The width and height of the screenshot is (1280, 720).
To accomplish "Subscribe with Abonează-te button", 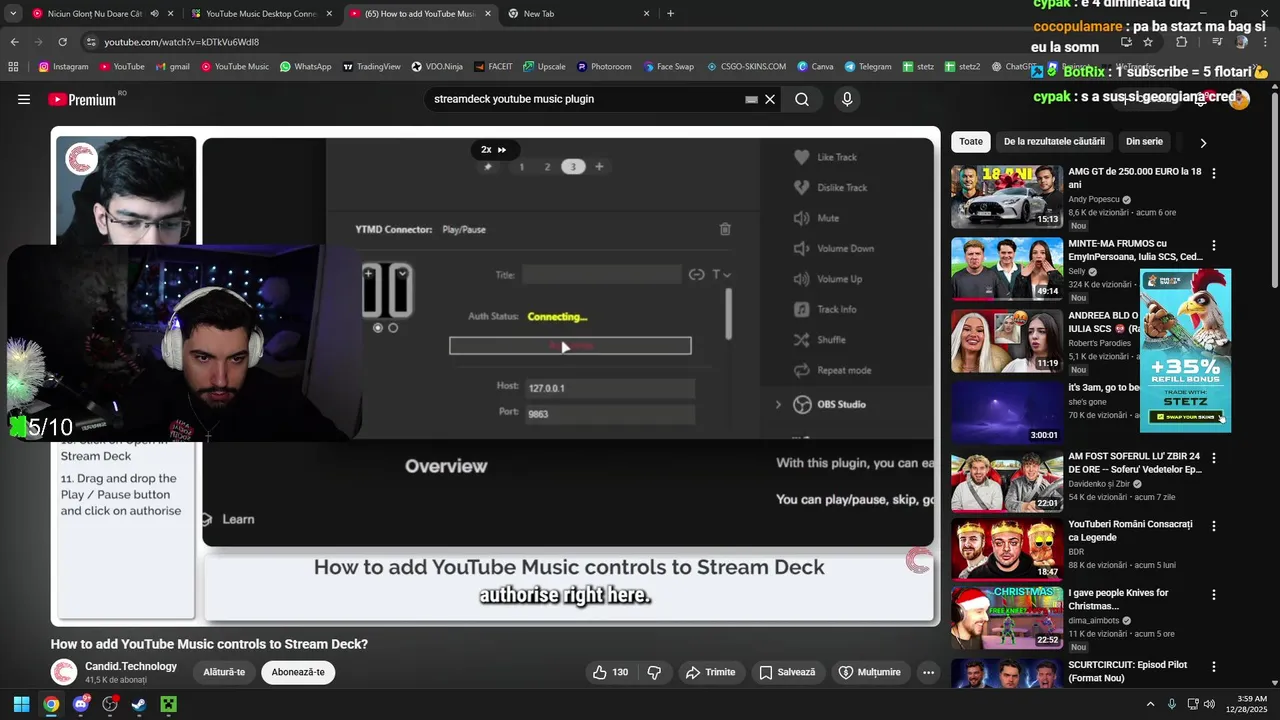I will (x=298, y=672).
